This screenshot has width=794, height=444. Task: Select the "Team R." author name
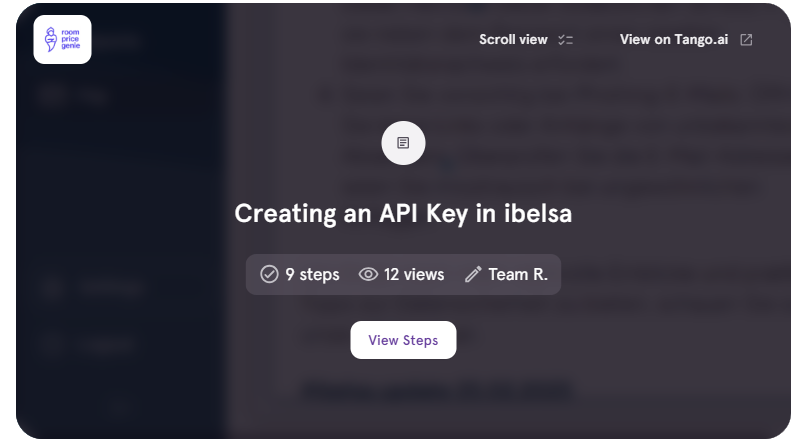pos(518,274)
